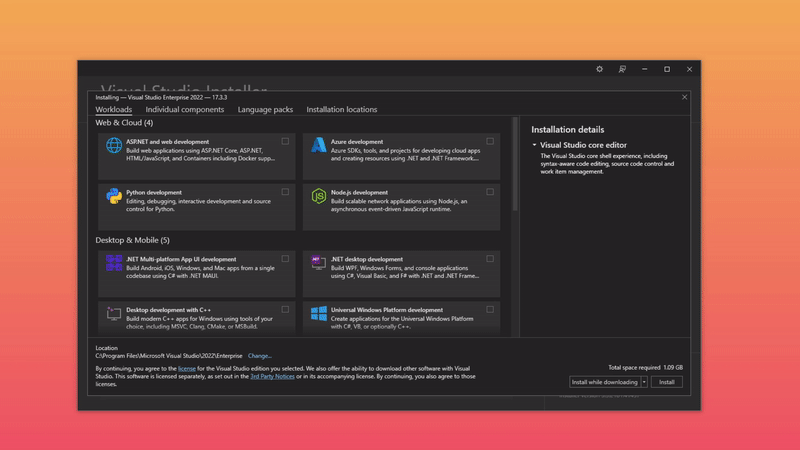Click the Install button

666,382
